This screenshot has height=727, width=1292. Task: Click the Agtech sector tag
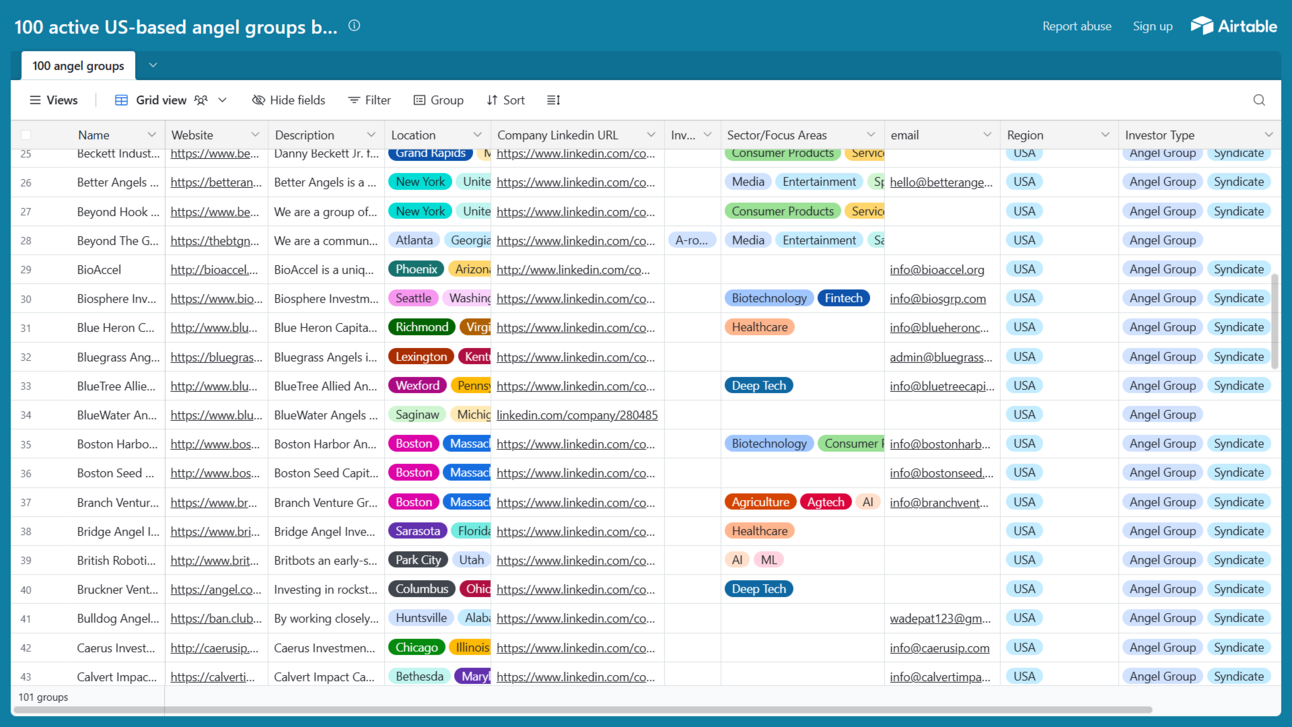click(x=825, y=502)
